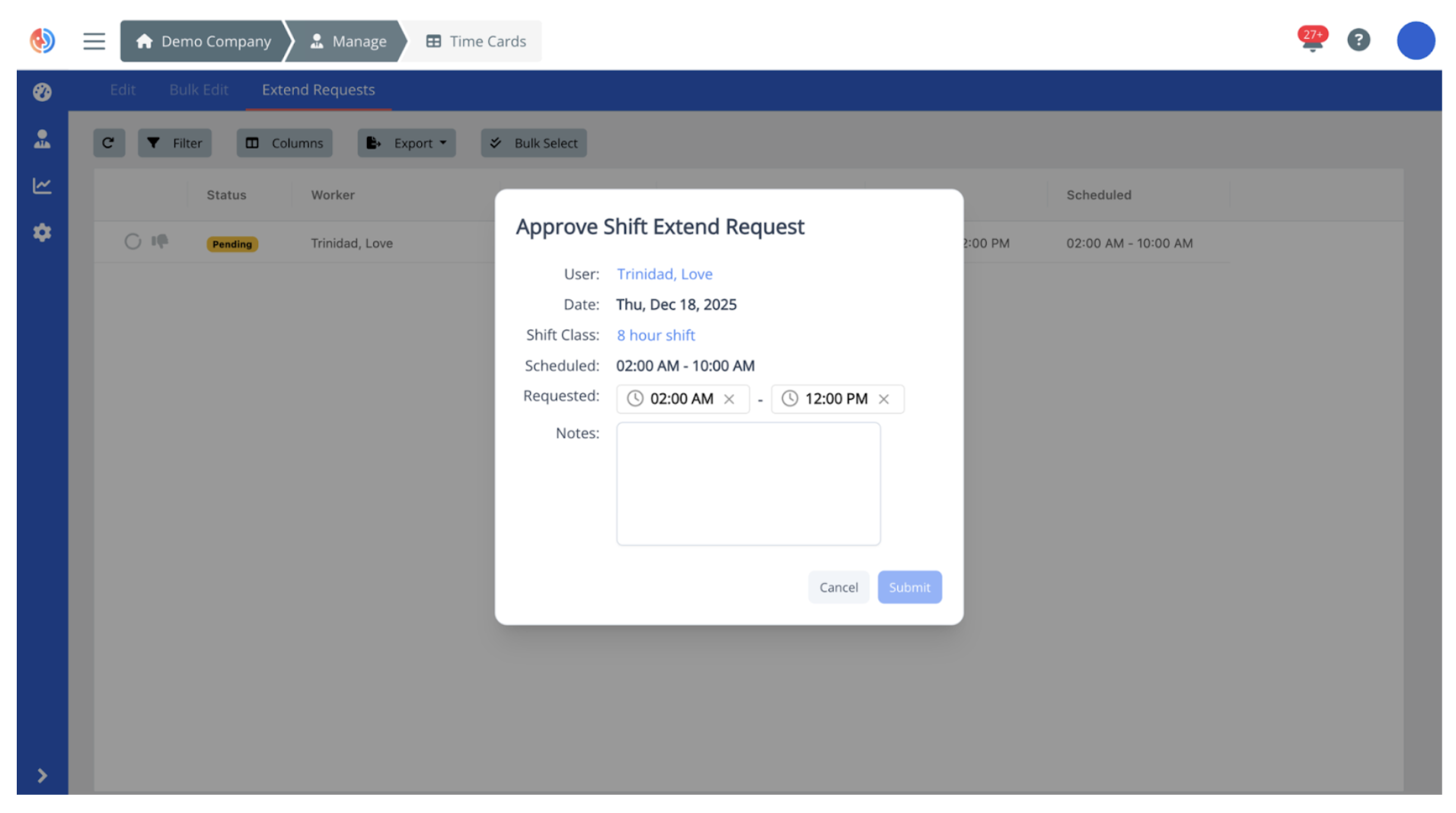Image resolution: width=1456 pixels, height=813 pixels.
Task: Open the help question mark icon
Action: (1359, 40)
